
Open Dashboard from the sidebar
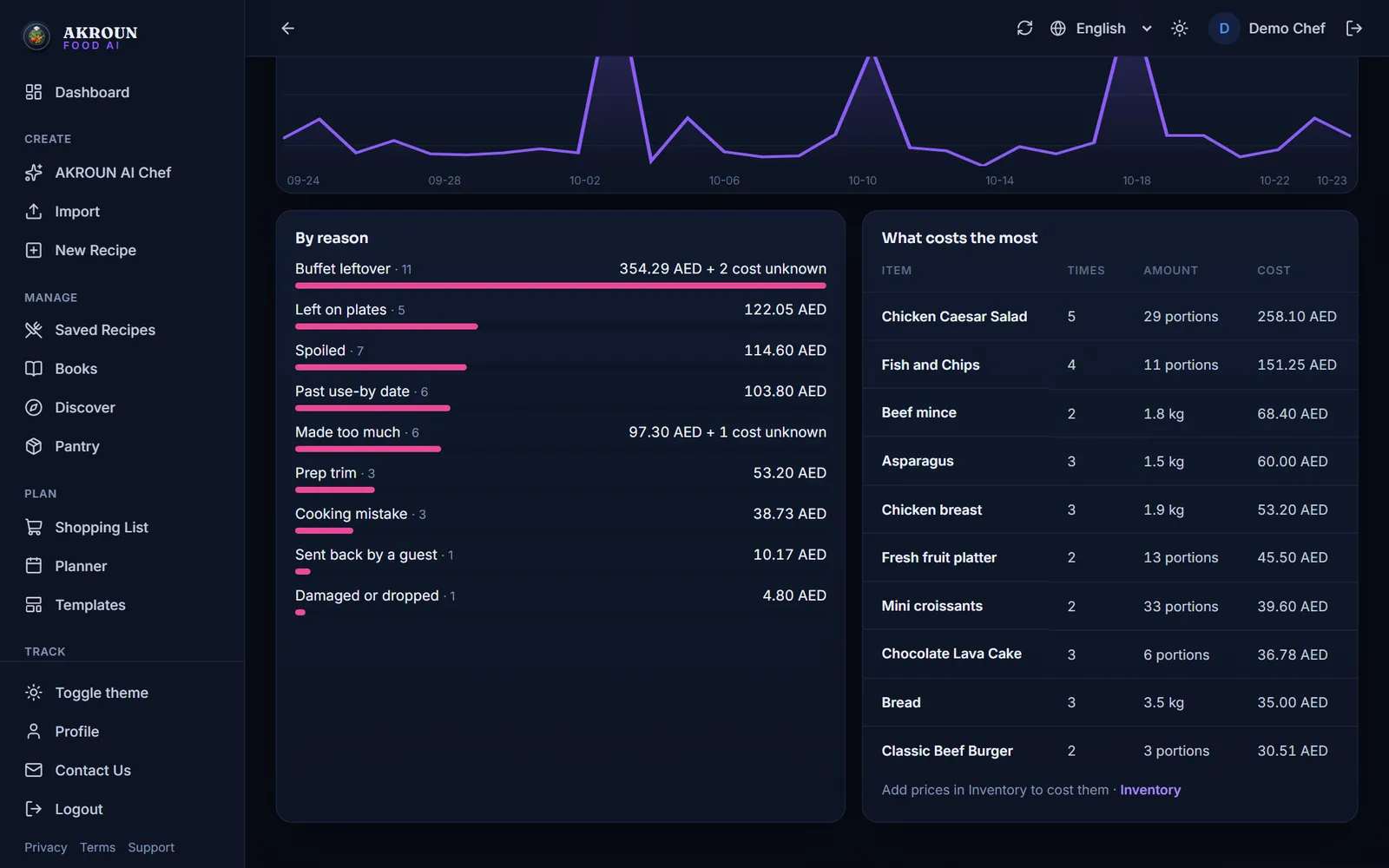[x=92, y=92]
